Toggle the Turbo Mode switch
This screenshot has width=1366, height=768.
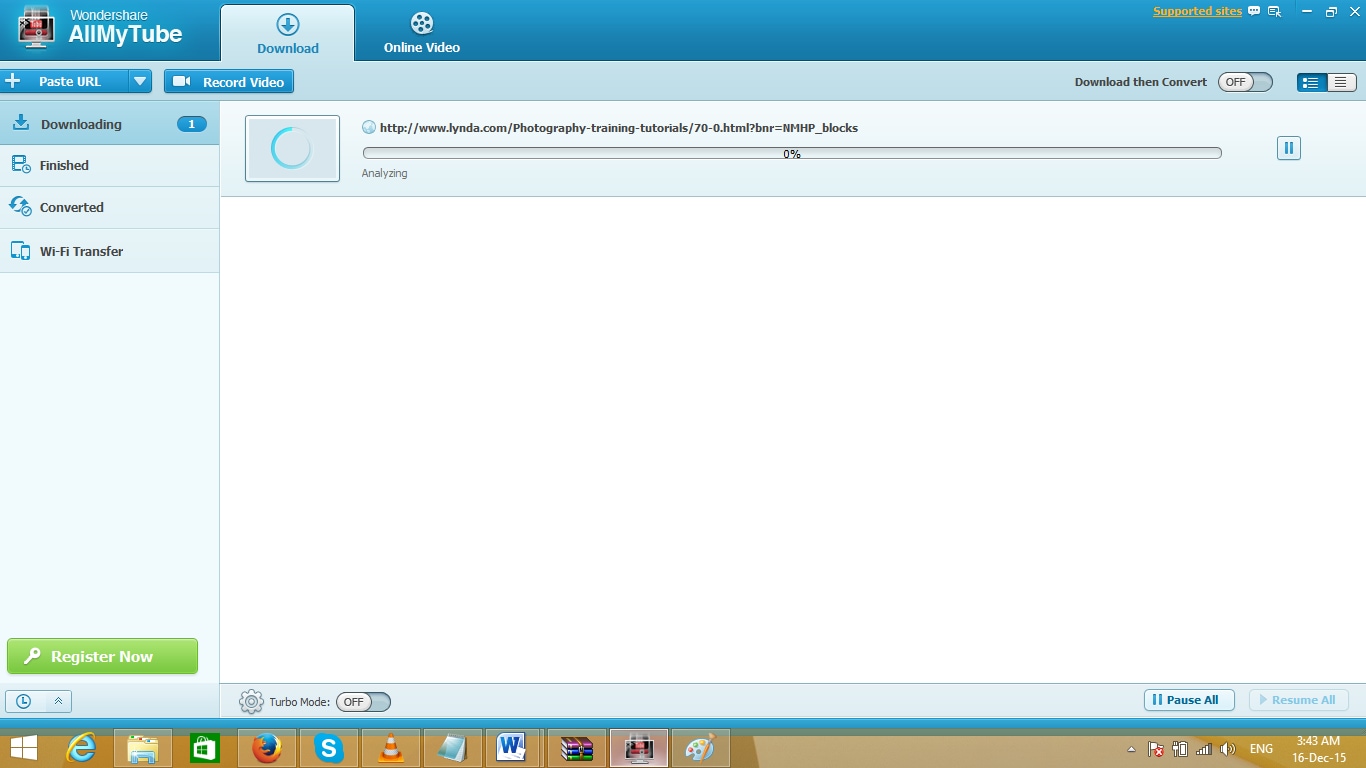pyautogui.click(x=363, y=702)
